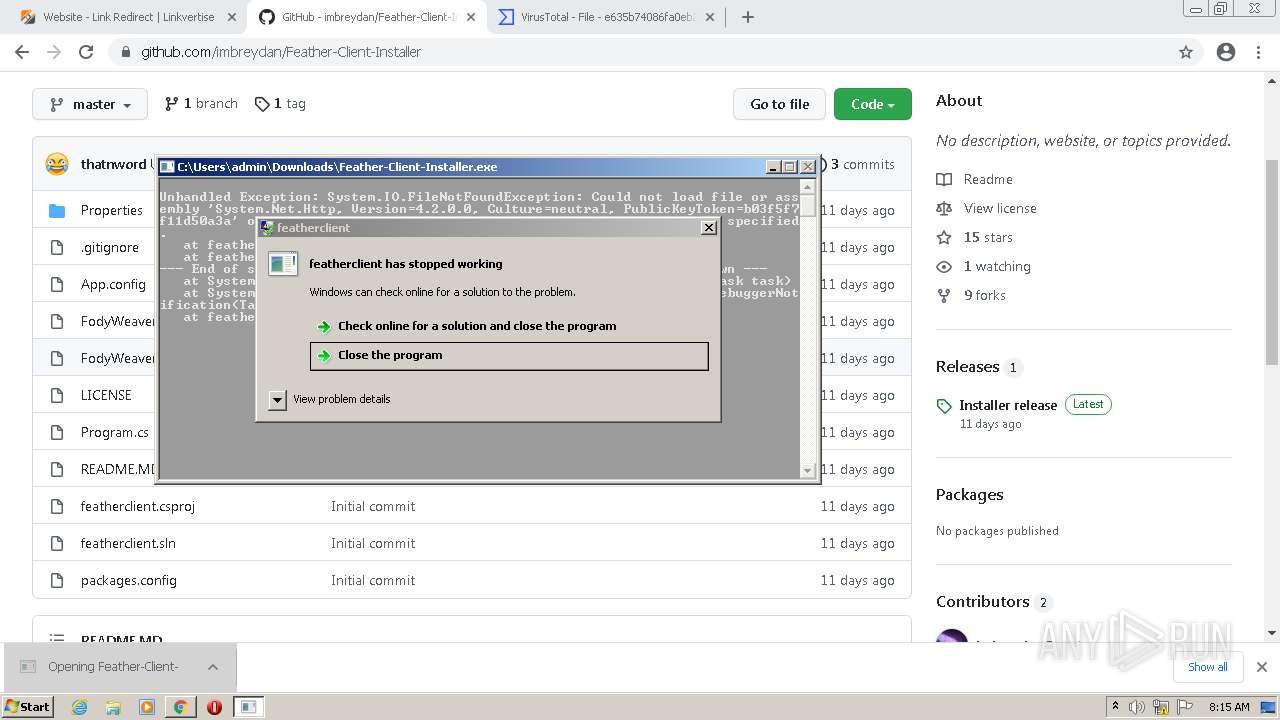Expand the master branch dropdown
Screen dimensions: 1280x720
coord(90,104)
